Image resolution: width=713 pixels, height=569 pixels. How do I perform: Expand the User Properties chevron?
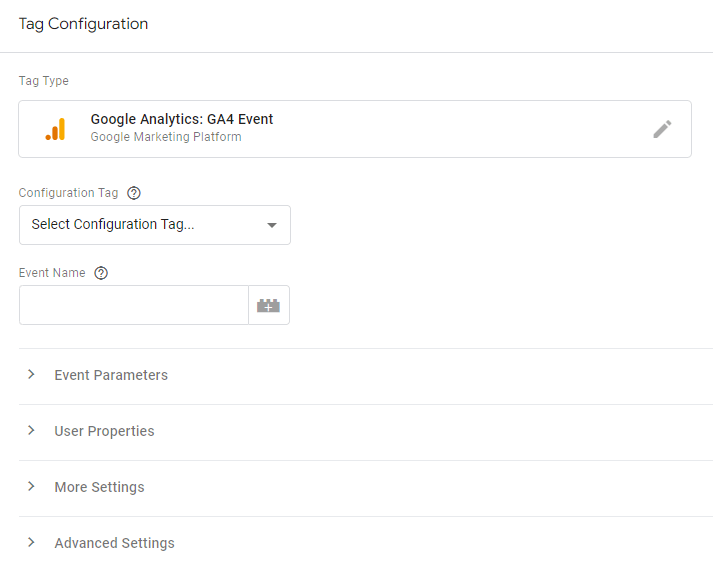tap(31, 430)
